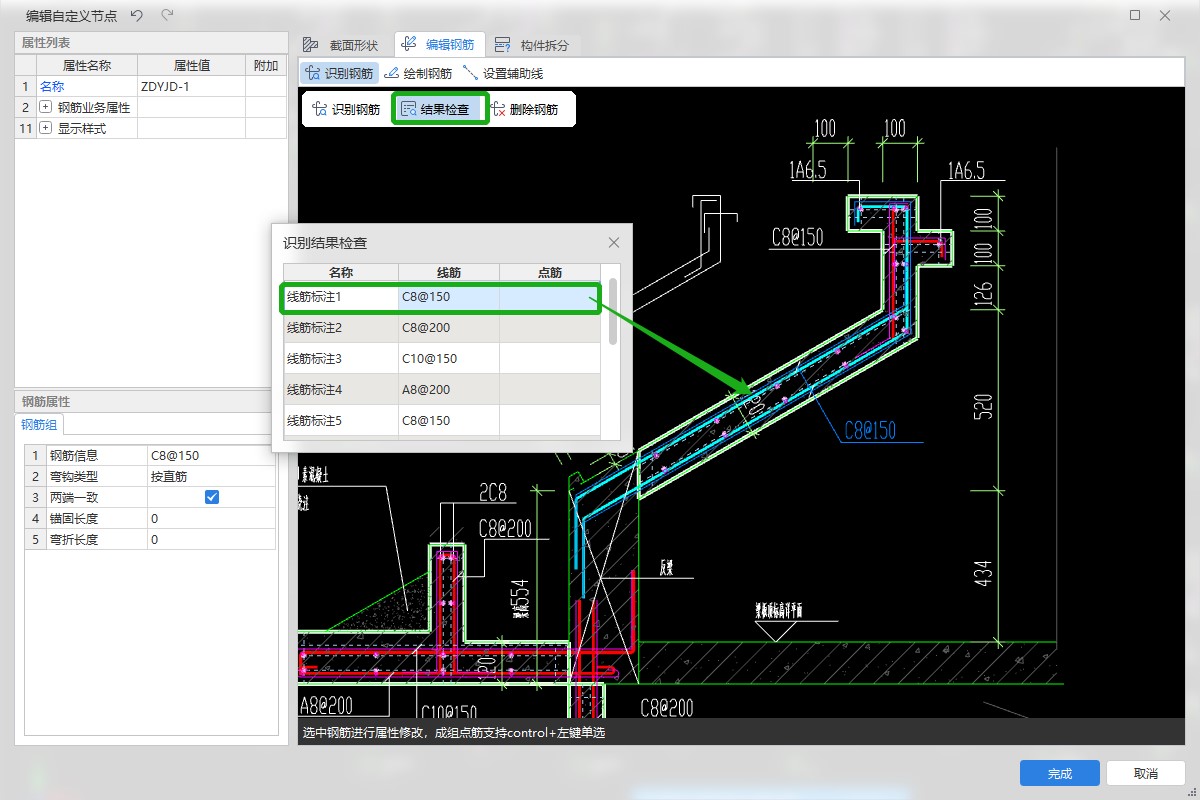Switch to the 截面形状 tab
This screenshot has width=1200, height=800.
[340, 45]
